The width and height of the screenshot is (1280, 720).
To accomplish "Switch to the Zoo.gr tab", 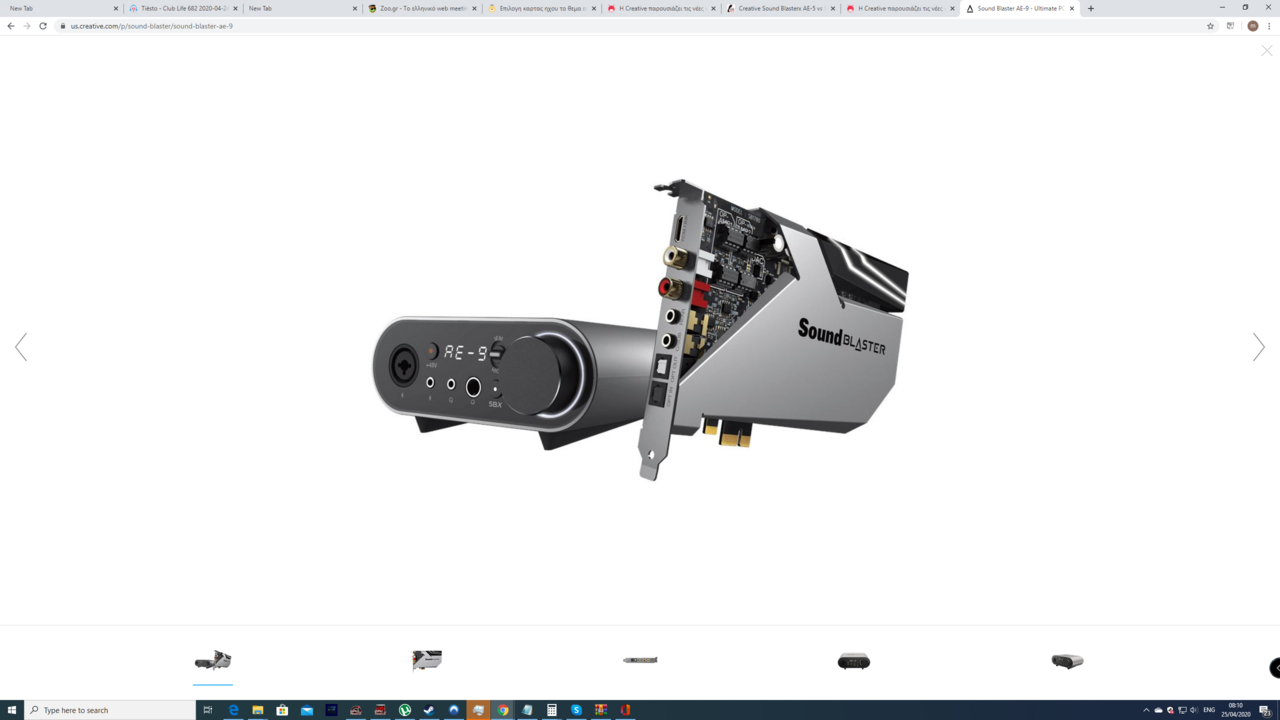I will (422, 8).
